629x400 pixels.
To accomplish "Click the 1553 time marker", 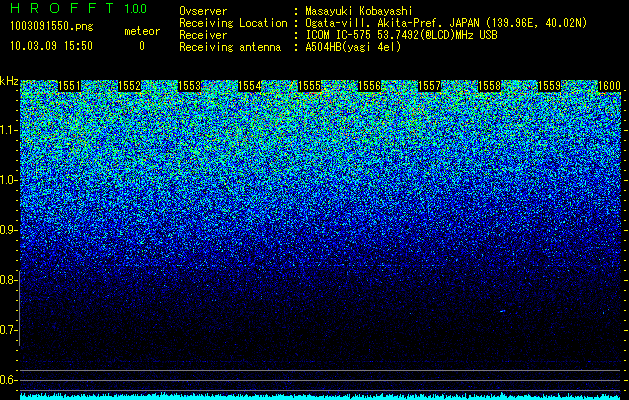I will tap(189, 86).
